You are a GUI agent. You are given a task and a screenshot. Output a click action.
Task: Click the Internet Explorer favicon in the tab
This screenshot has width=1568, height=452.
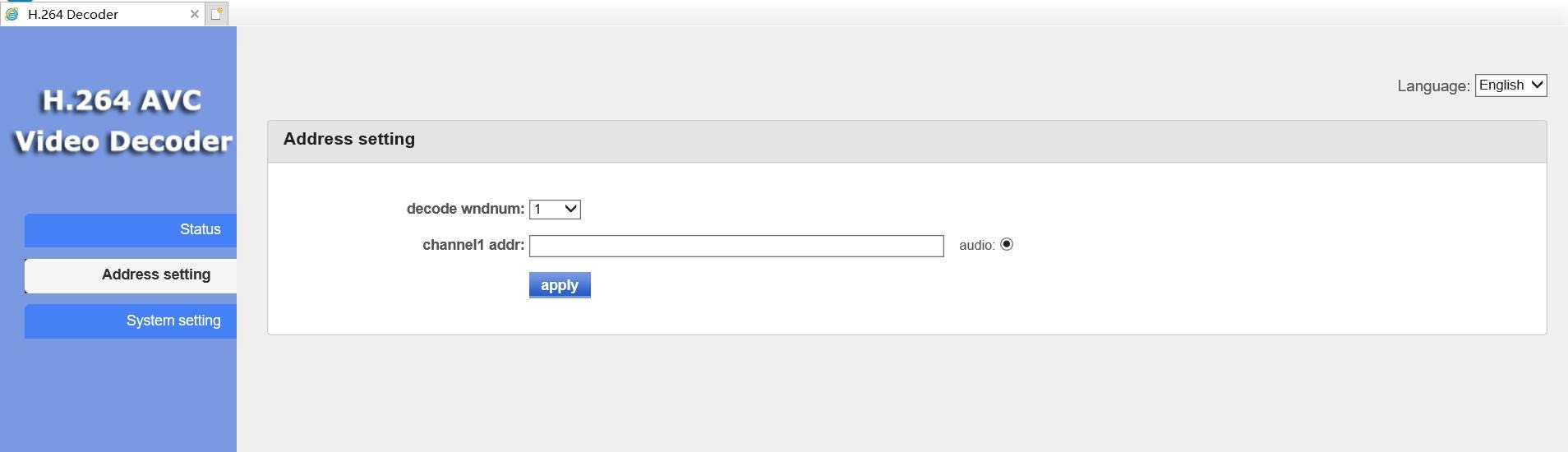point(12,14)
